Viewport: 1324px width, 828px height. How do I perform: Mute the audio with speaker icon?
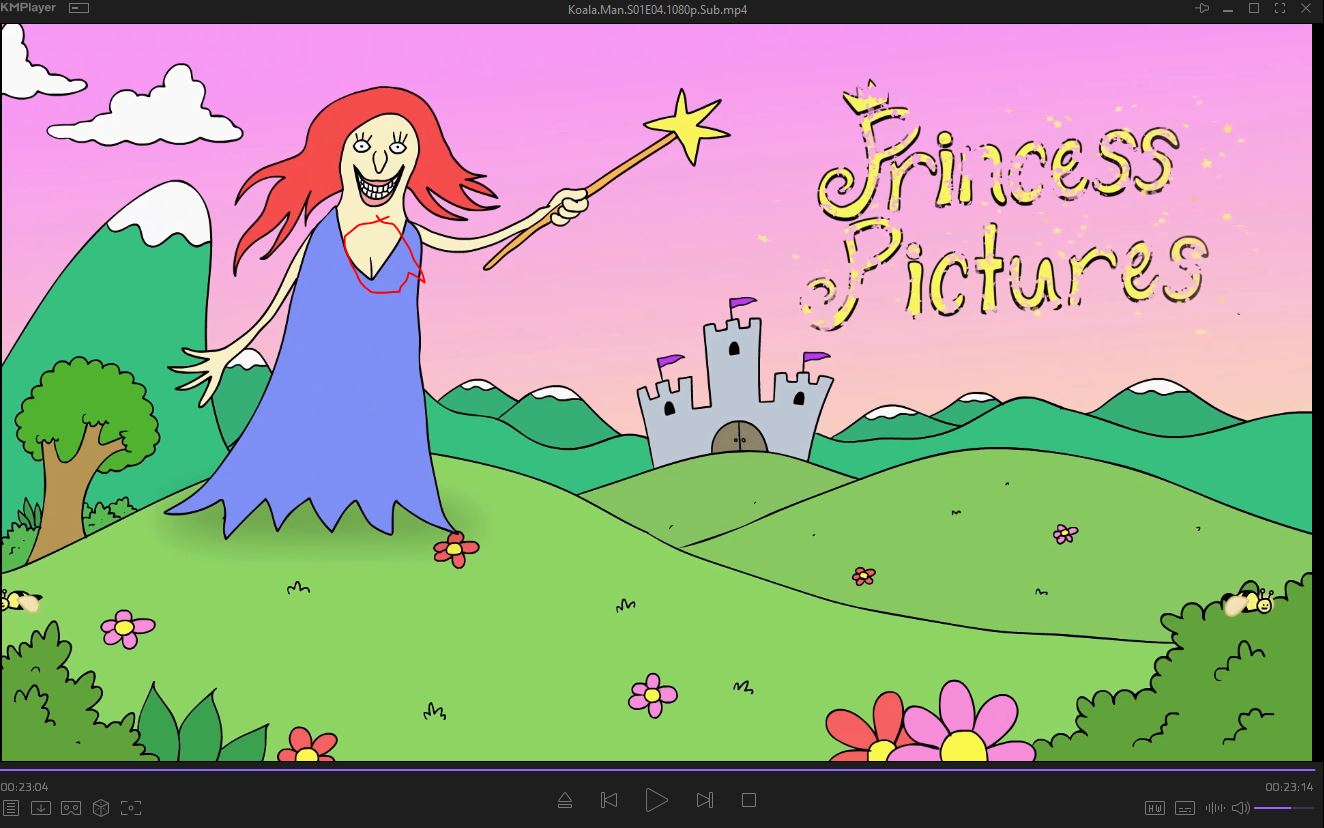click(x=1240, y=808)
